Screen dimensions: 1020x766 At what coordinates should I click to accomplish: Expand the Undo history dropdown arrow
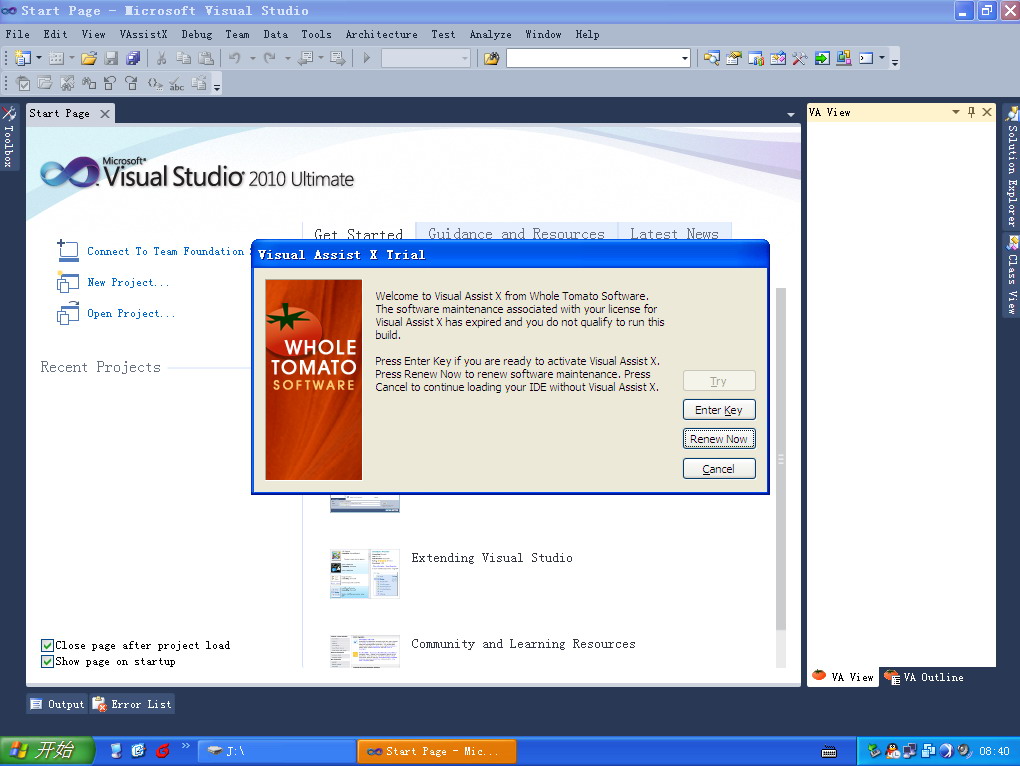pyautogui.click(x=252, y=59)
